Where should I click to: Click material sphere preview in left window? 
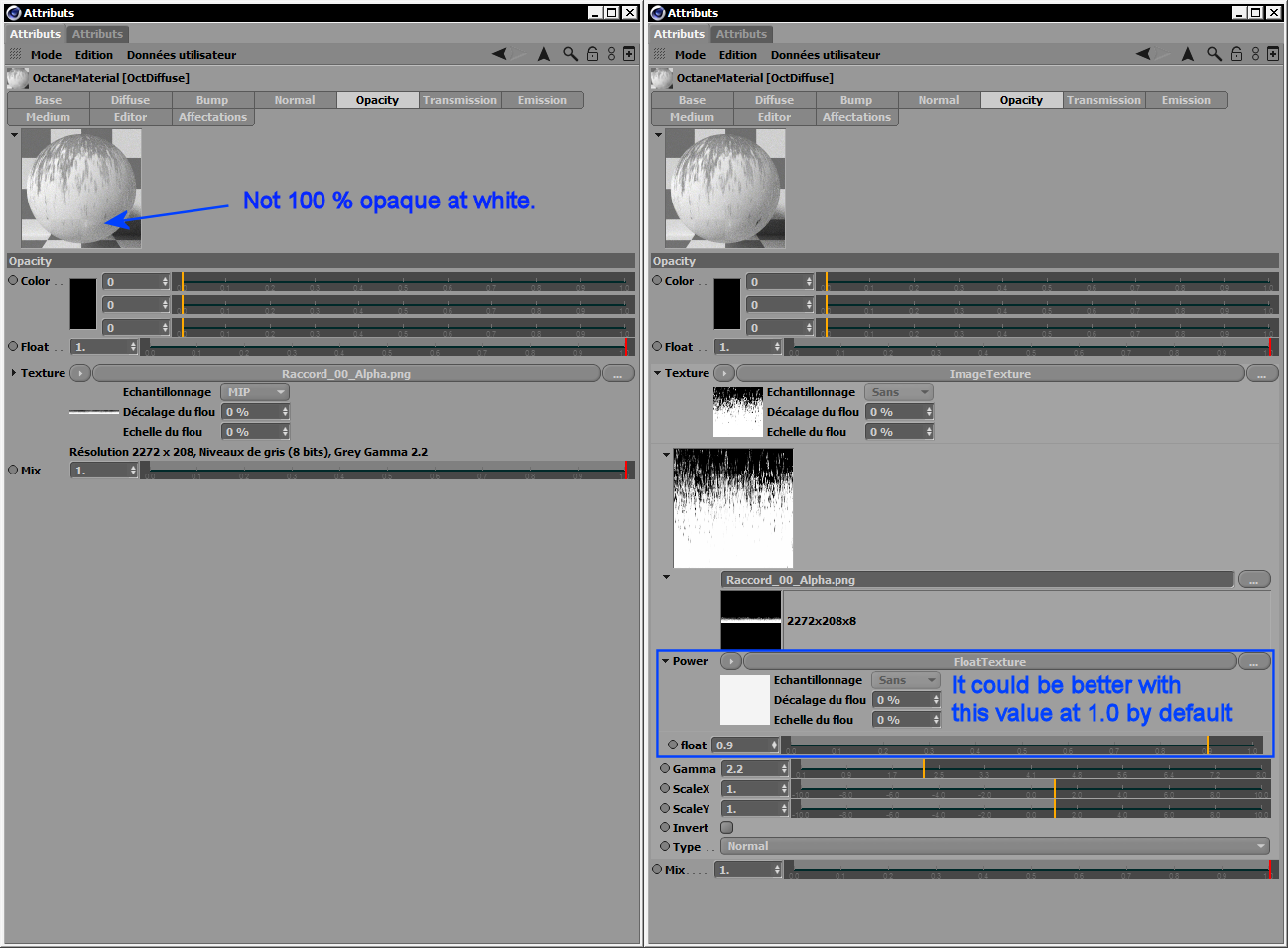pyautogui.click(x=81, y=189)
